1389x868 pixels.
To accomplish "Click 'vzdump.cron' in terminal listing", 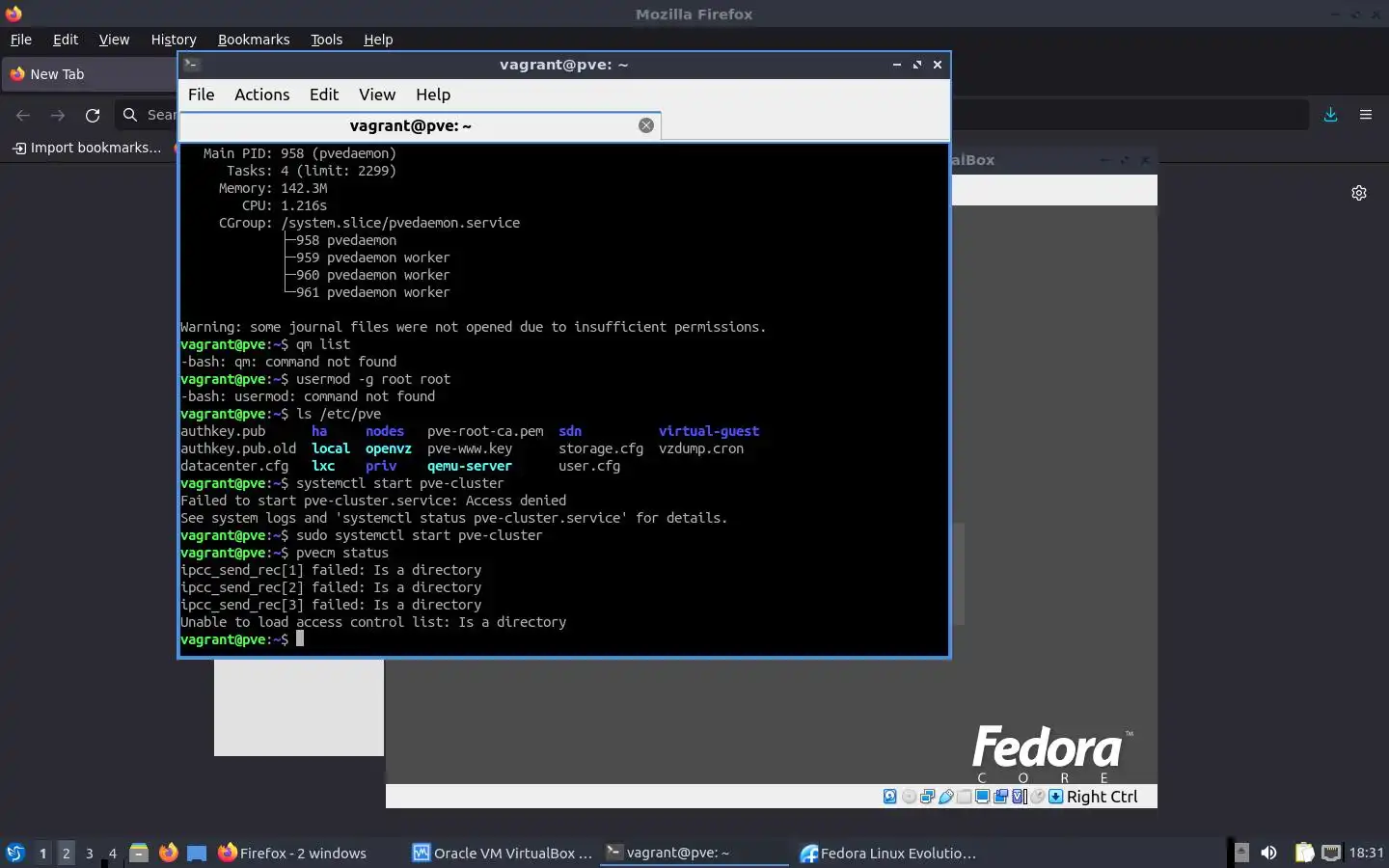I will (701, 448).
